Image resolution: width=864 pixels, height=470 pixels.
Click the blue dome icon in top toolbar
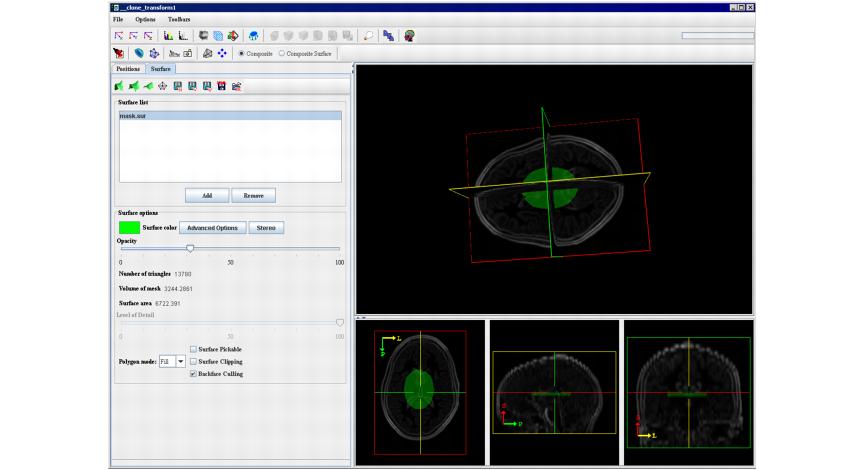tap(253, 35)
